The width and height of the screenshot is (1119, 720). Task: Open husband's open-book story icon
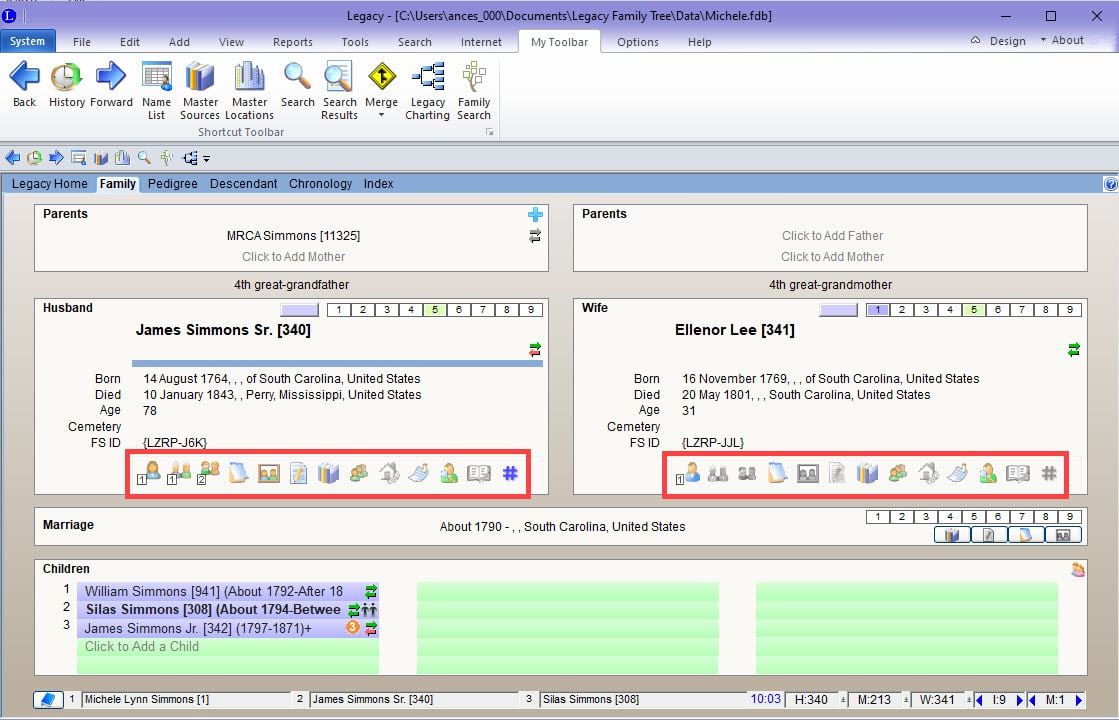[x=479, y=473]
